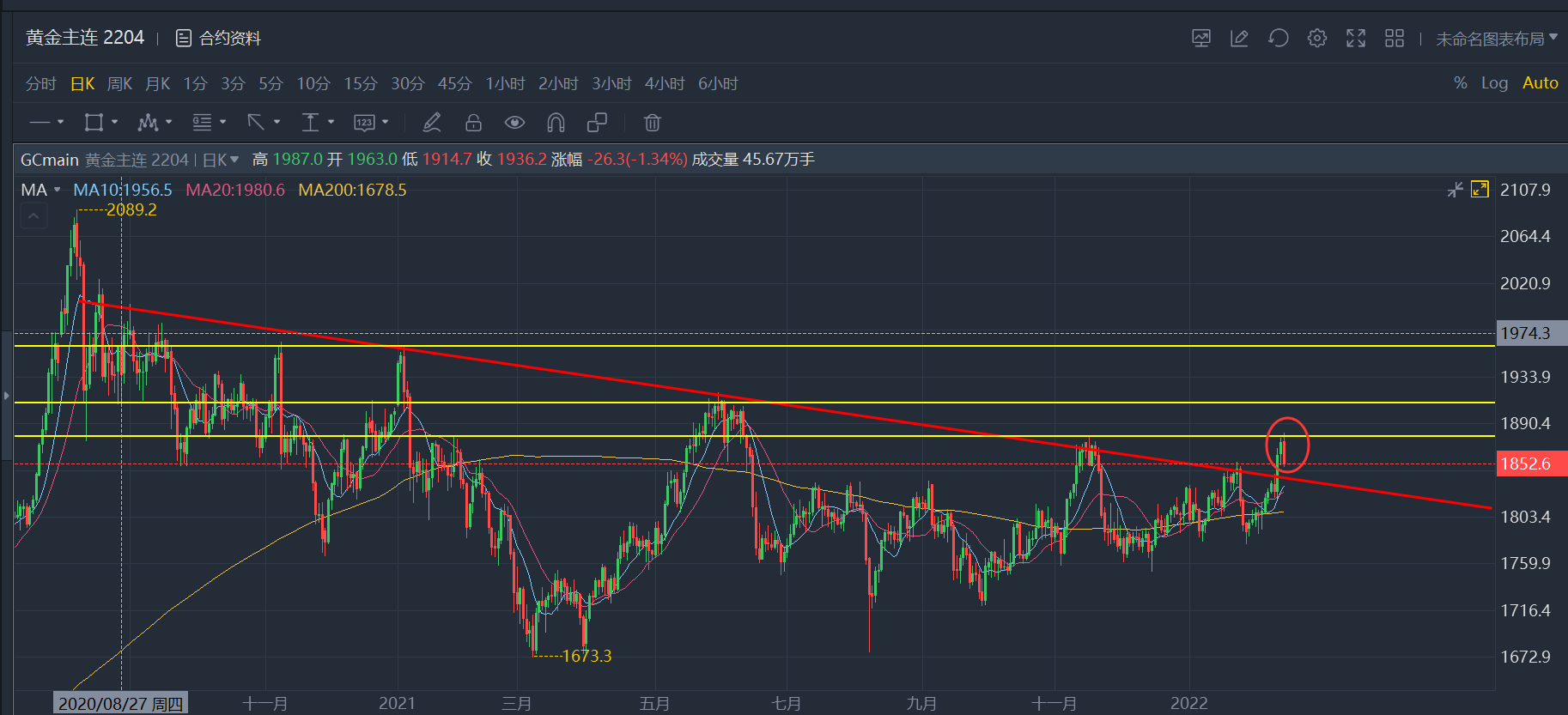Screen dimensions: 1568x715
Task: Collapse the indicator legend chevron
Action: click(33, 217)
